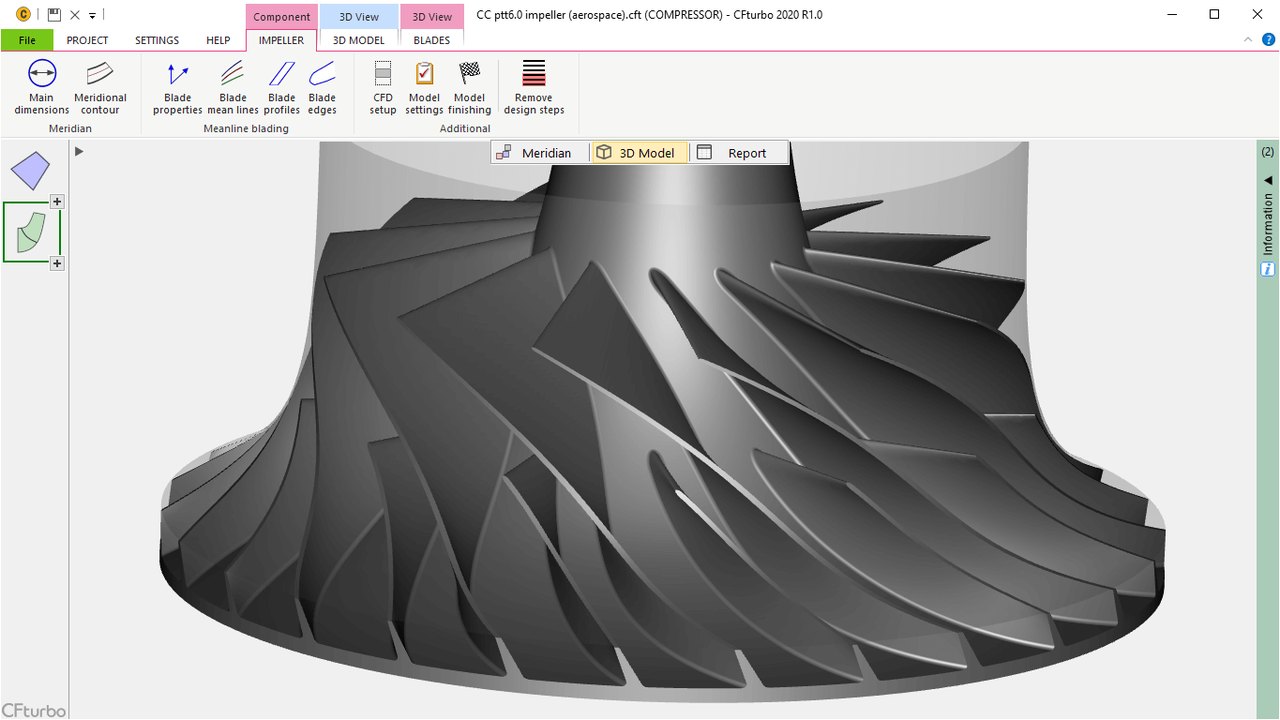Image resolution: width=1280 pixels, height=720 pixels.
Task: Select the IMPELLER ribbon tab
Action: (281, 40)
